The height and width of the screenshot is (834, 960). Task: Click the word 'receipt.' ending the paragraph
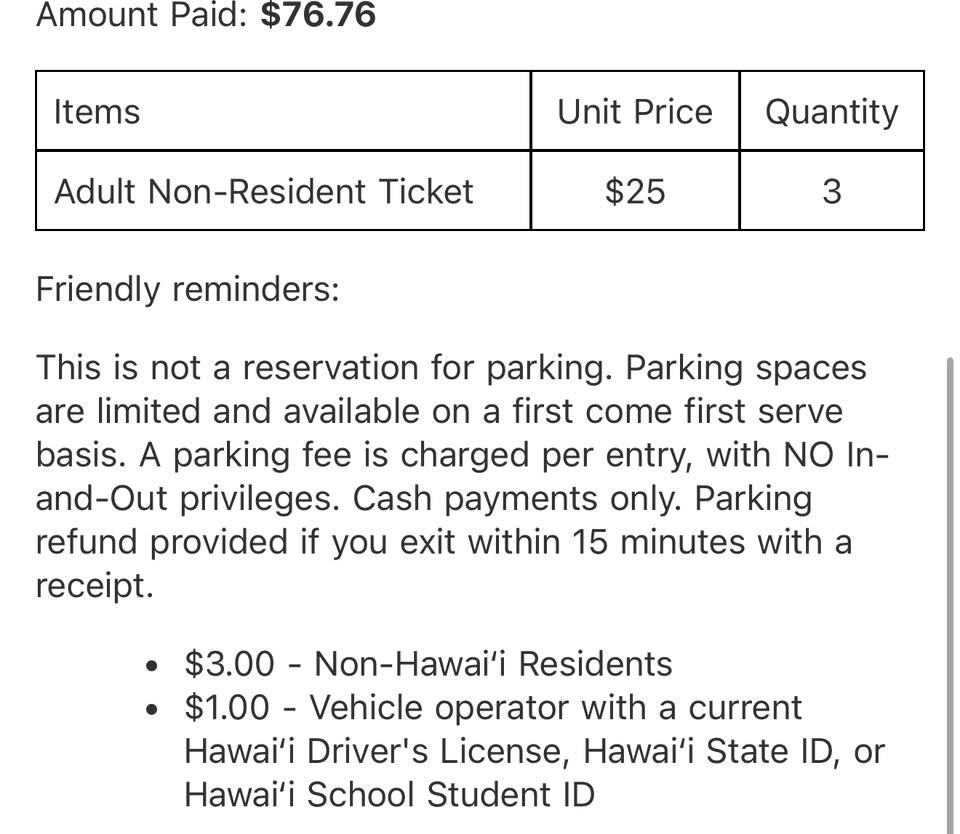(94, 587)
